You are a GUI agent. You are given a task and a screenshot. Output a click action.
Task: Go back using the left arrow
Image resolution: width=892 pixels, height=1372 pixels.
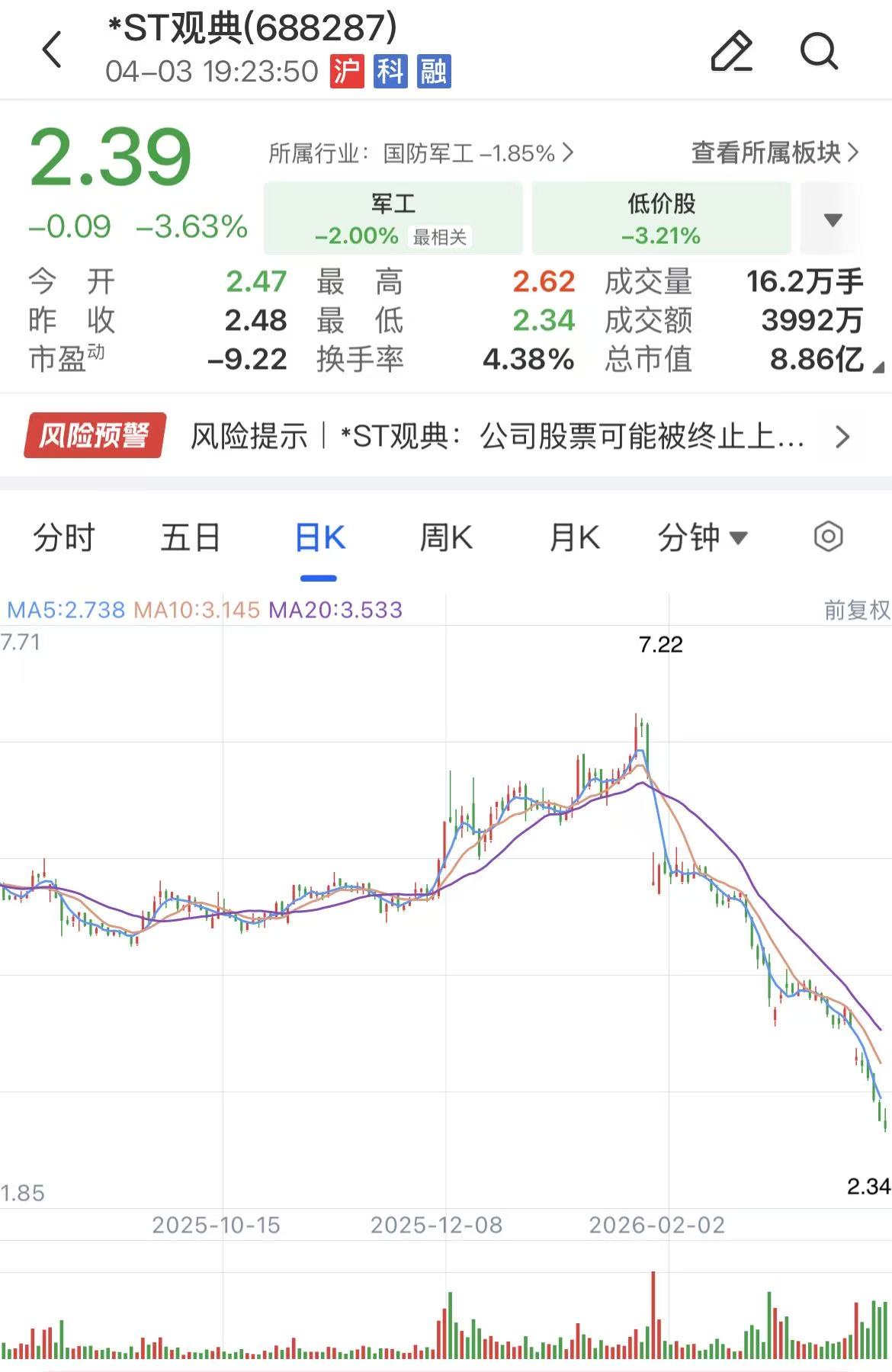52,50
